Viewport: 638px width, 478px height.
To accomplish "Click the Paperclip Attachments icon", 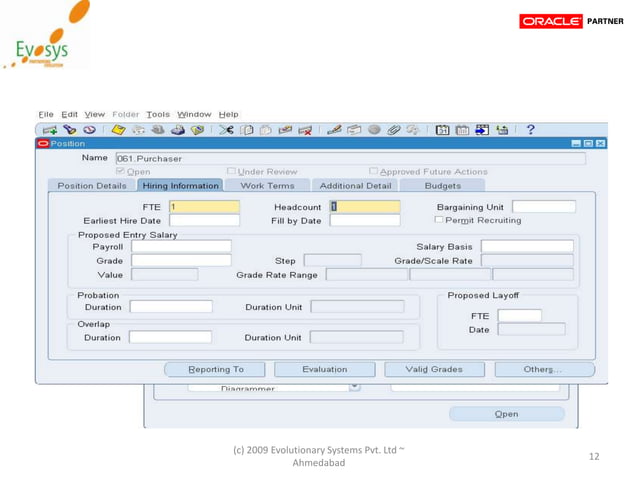I will [x=393, y=129].
